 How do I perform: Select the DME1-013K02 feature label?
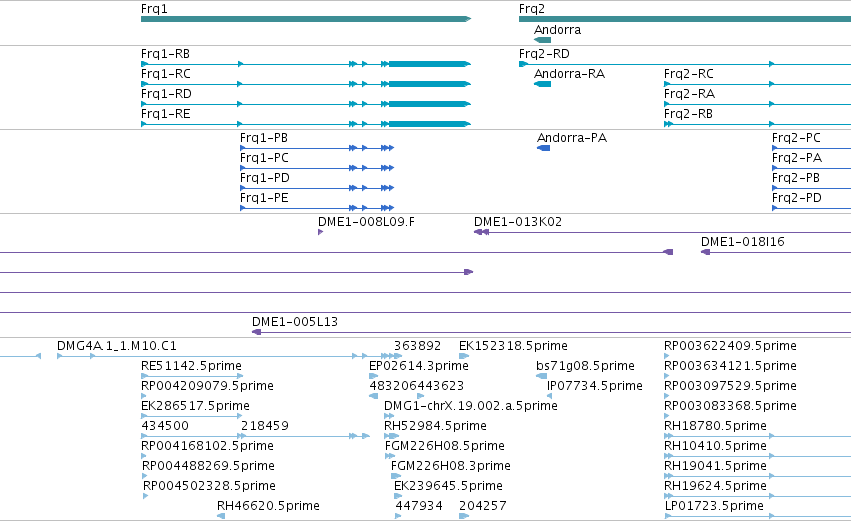pyautogui.click(x=518, y=222)
